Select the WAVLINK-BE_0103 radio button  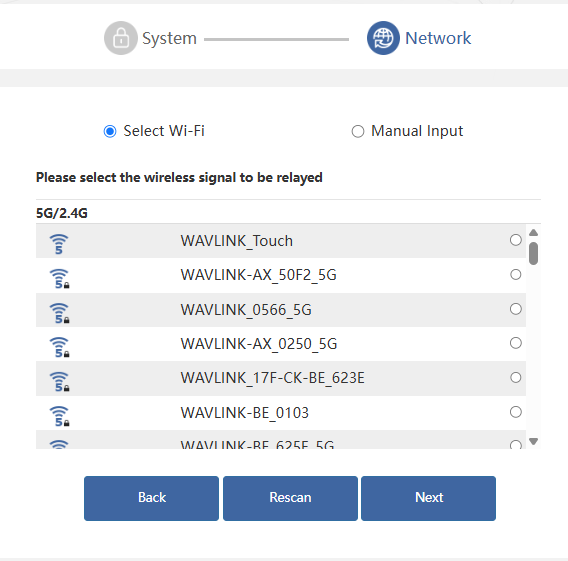coord(515,412)
